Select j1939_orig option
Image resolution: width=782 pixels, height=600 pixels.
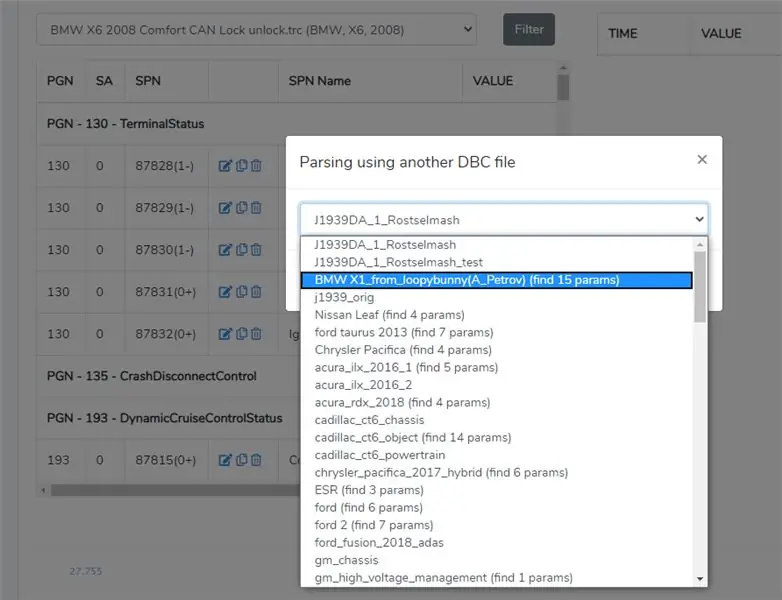tap(496, 297)
